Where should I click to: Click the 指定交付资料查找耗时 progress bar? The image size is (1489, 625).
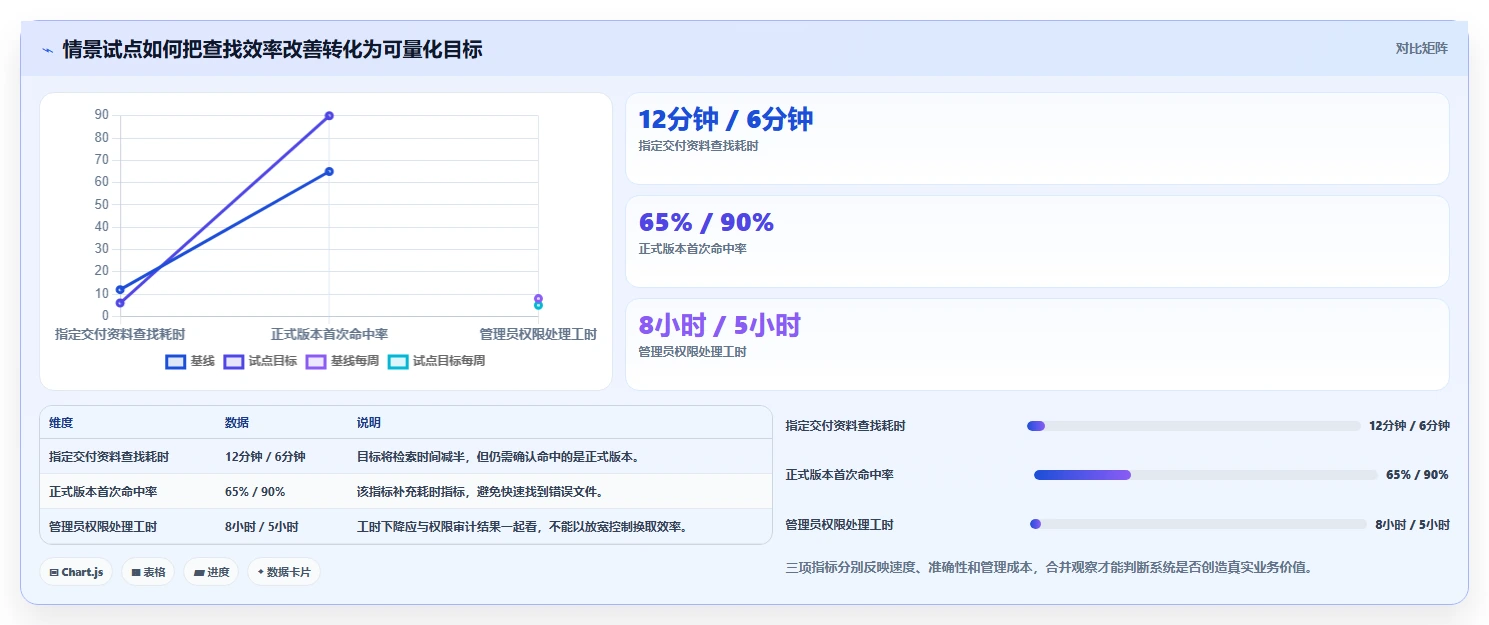pyautogui.click(x=1193, y=426)
